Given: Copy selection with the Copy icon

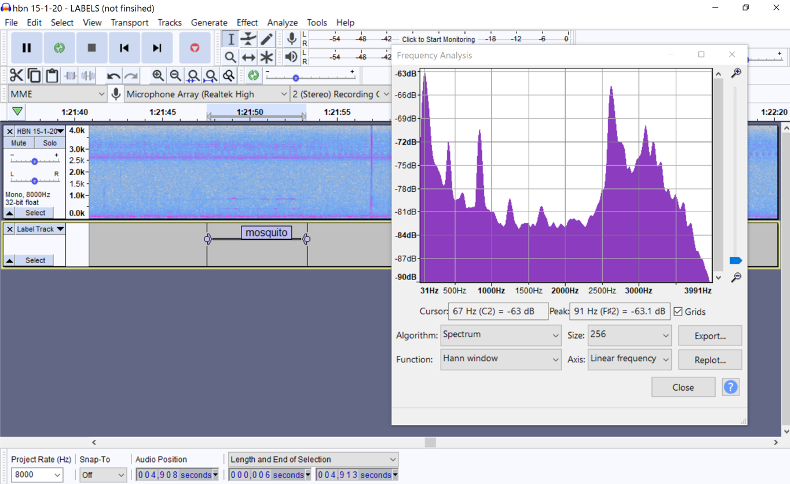Looking at the screenshot, I should click(x=34, y=76).
